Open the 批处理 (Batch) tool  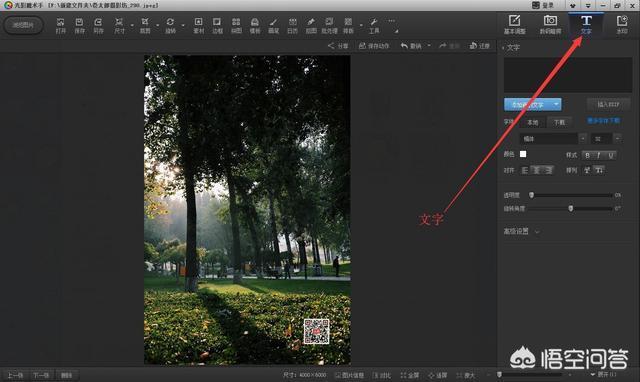329,25
